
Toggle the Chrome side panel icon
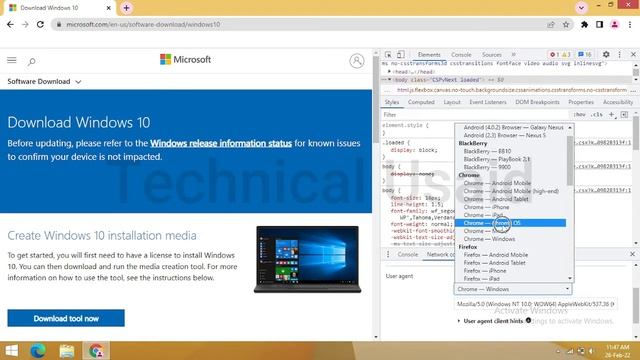pyautogui.click(x=599, y=24)
